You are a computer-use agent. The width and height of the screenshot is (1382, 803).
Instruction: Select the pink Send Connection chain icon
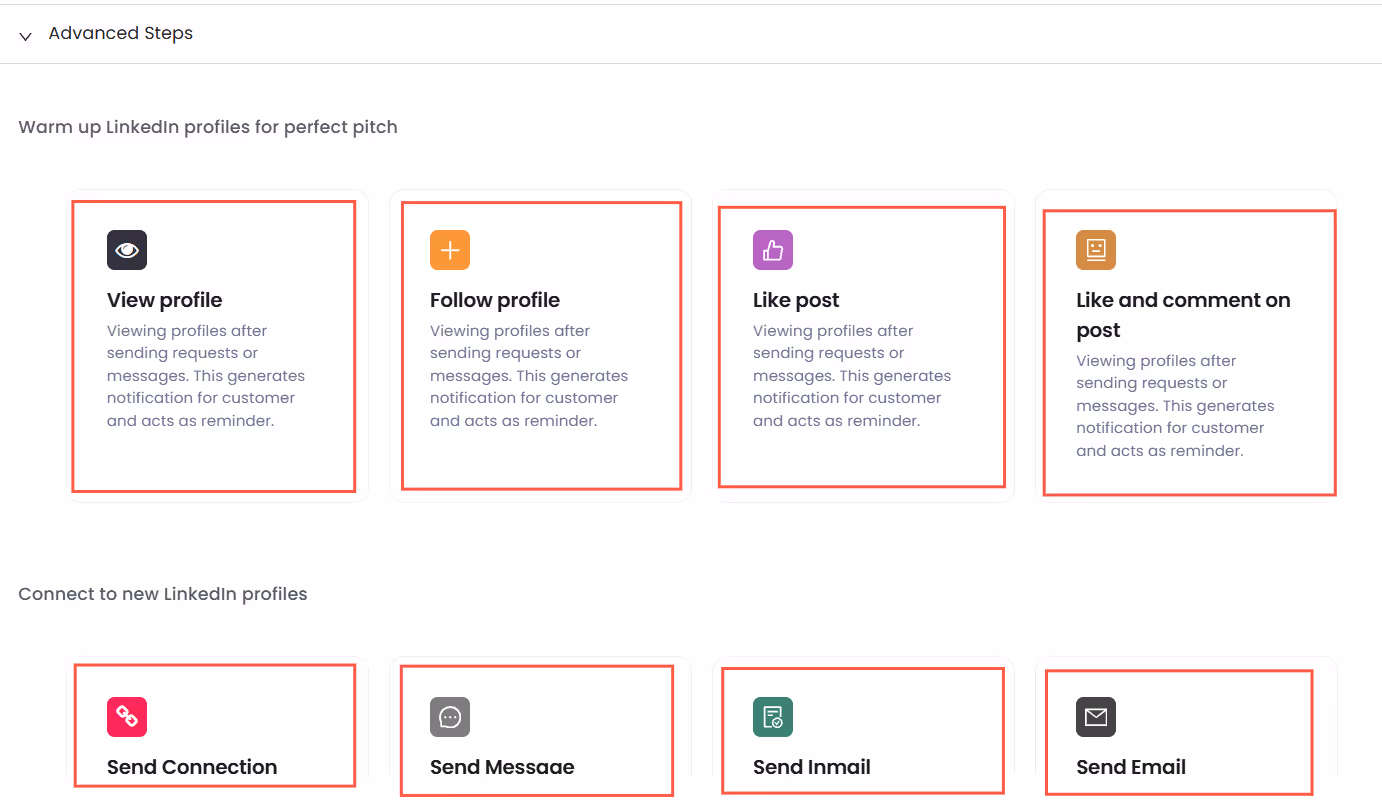tap(126, 716)
